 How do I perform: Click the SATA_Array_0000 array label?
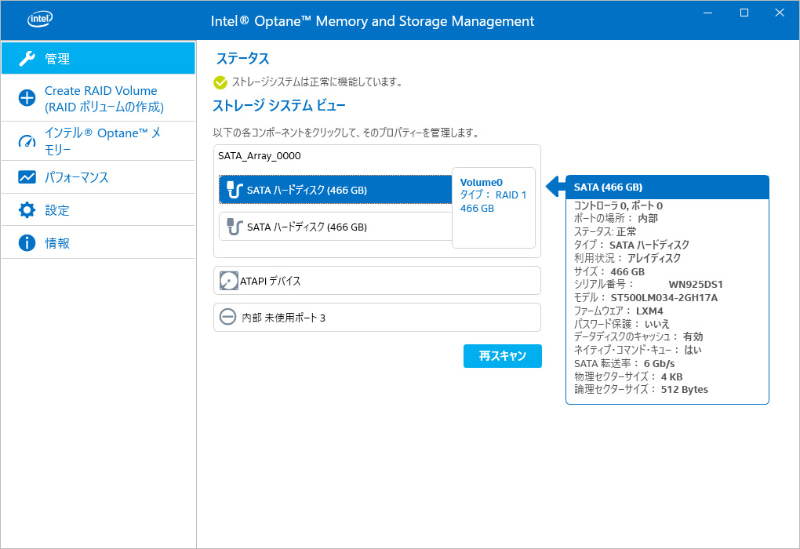click(260, 156)
